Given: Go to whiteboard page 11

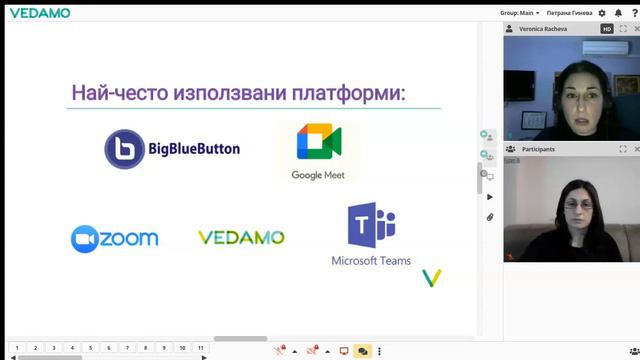Looking at the screenshot, I should pos(201,348).
